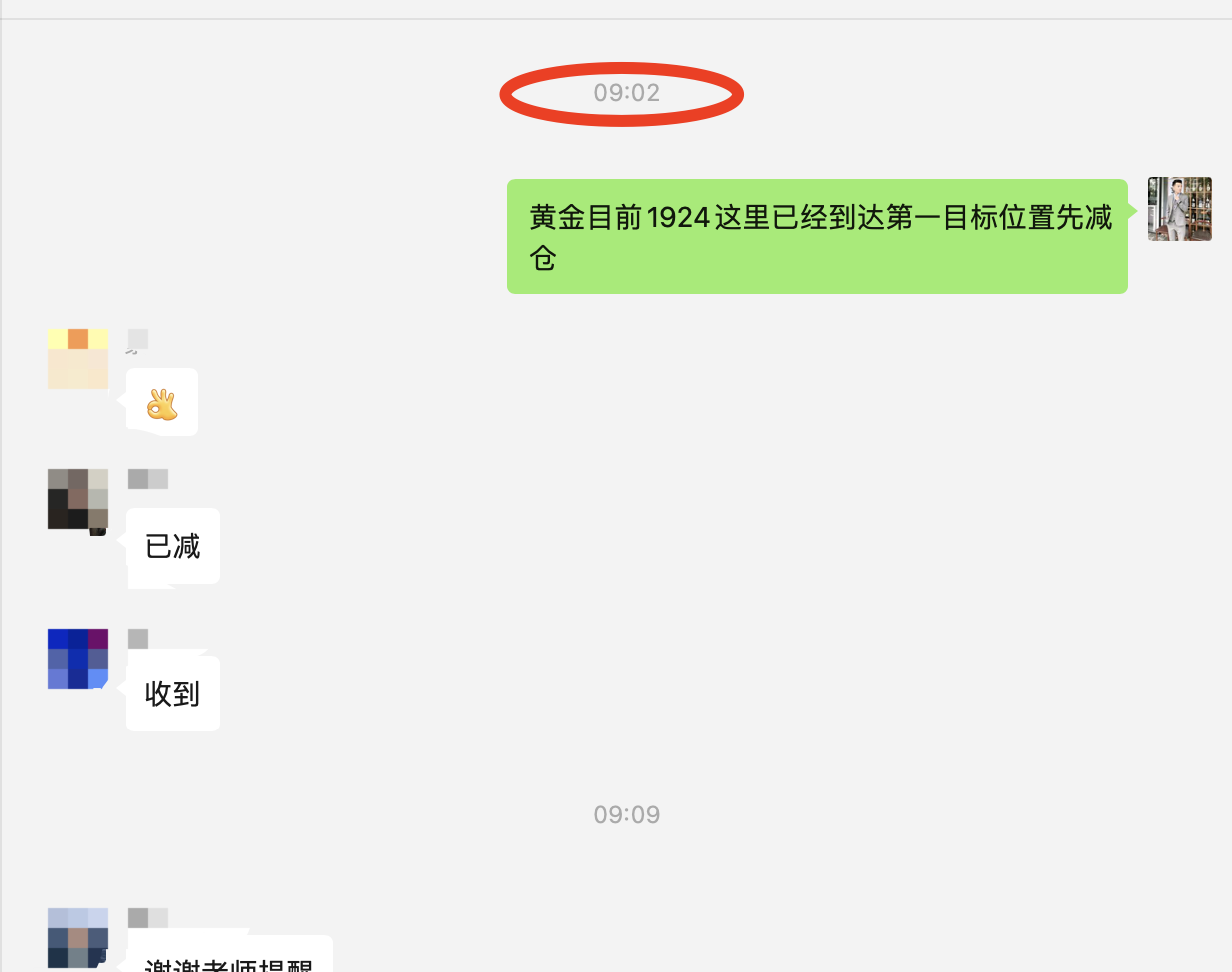Click the bottom blue-gray pixelated avatar
The width and height of the screenshot is (1232, 972).
[78, 938]
